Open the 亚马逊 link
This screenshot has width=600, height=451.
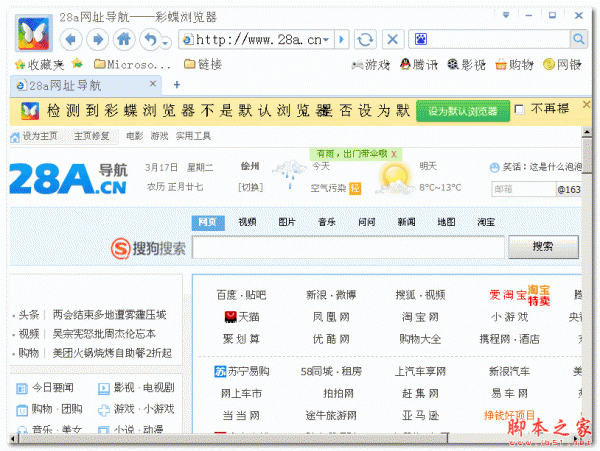point(421,415)
